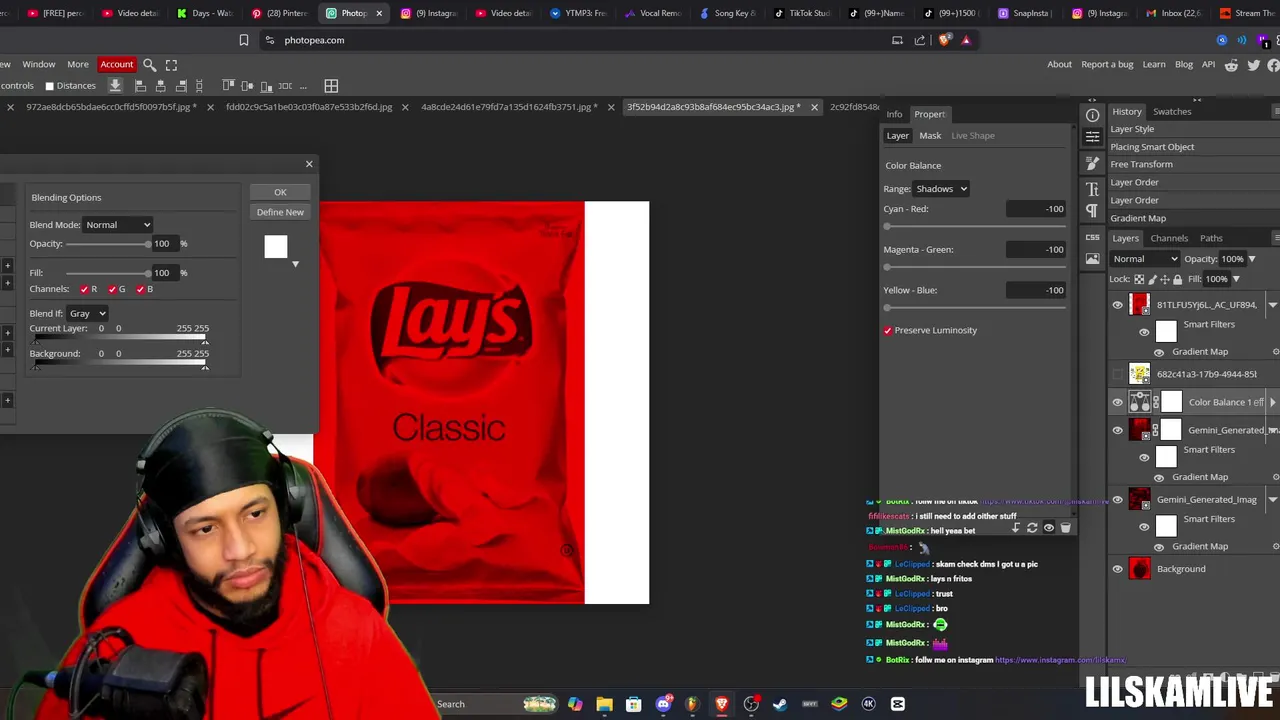Toggle the B channel checkbox

pyautogui.click(x=140, y=289)
